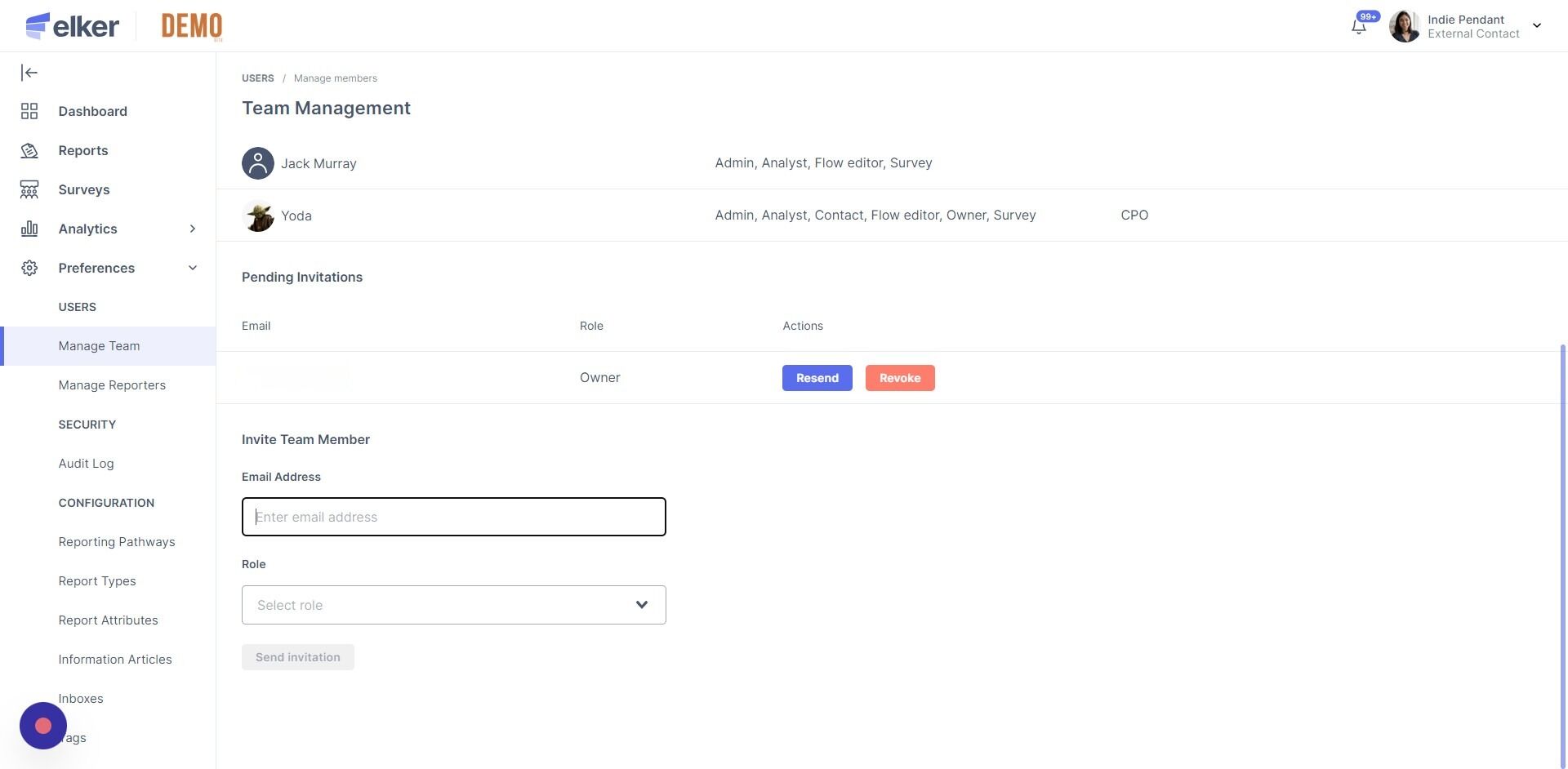Image resolution: width=1568 pixels, height=769 pixels.
Task: Focus the Email Address input field
Action: coord(453,517)
